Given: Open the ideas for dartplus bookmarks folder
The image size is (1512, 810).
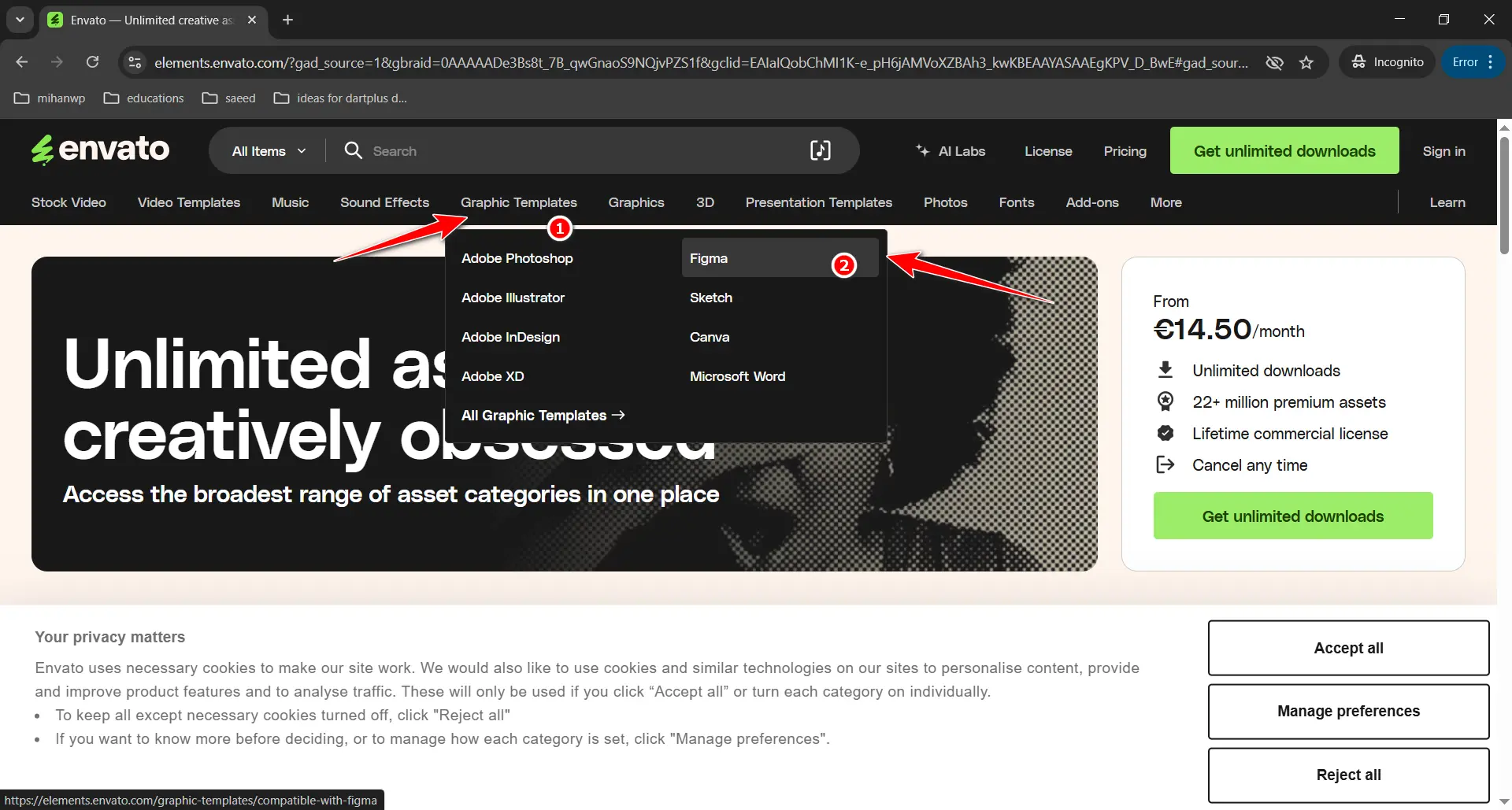Looking at the screenshot, I should tap(340, 98).
